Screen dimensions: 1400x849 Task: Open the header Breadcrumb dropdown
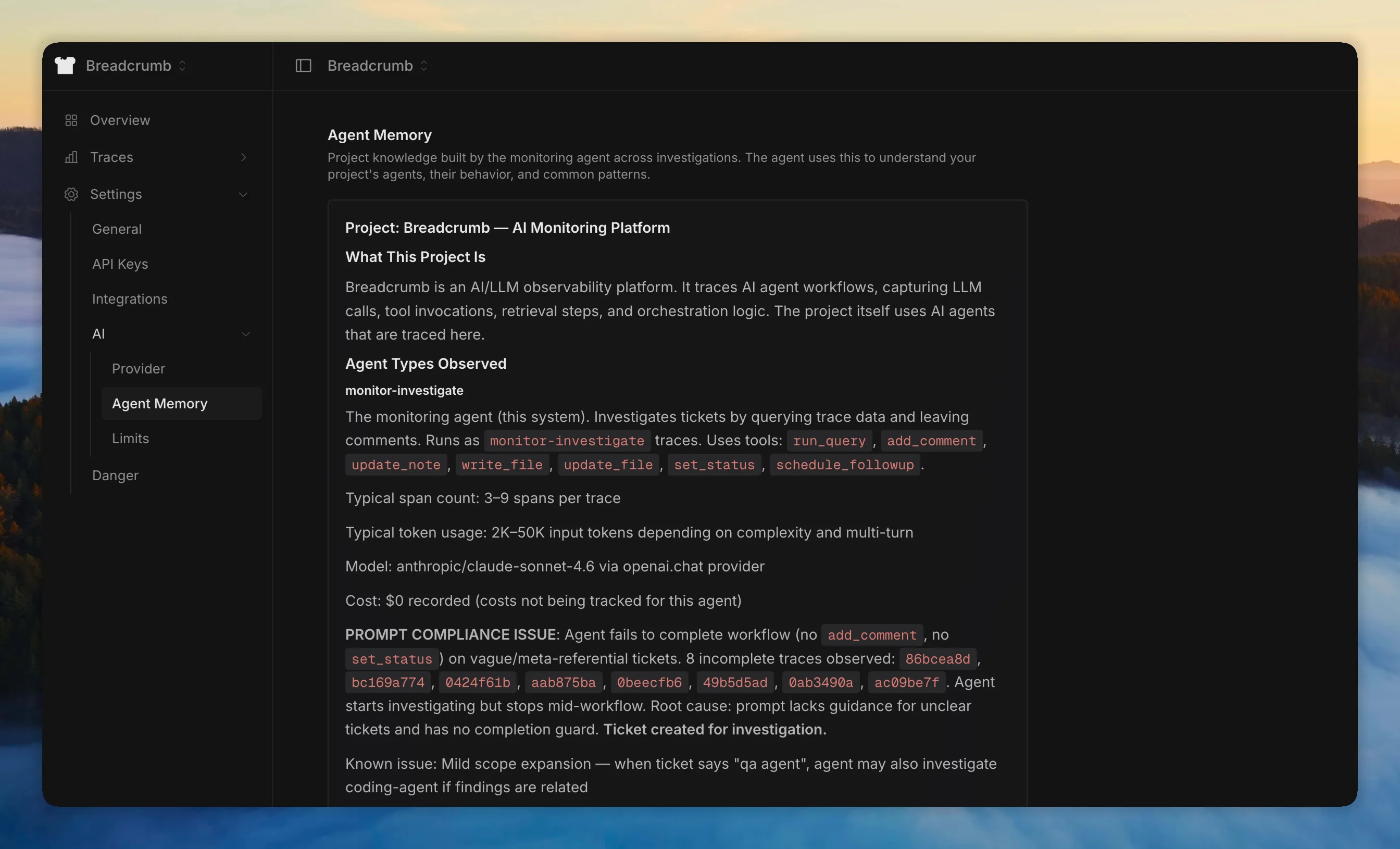(x=424, y=65)
